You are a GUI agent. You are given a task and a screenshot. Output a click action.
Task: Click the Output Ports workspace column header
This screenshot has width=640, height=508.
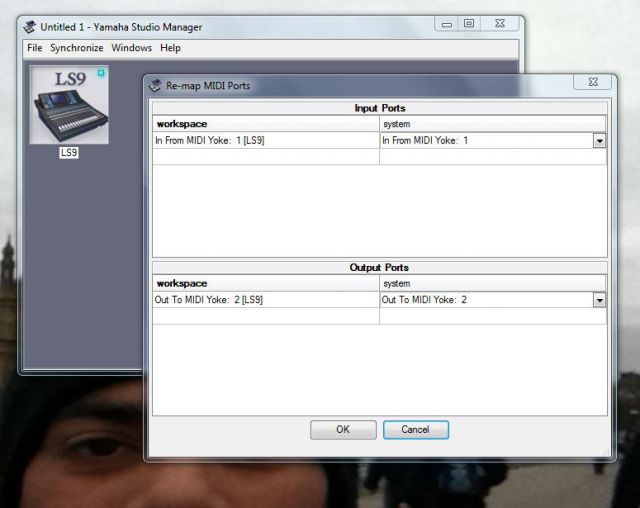point(266,283)
